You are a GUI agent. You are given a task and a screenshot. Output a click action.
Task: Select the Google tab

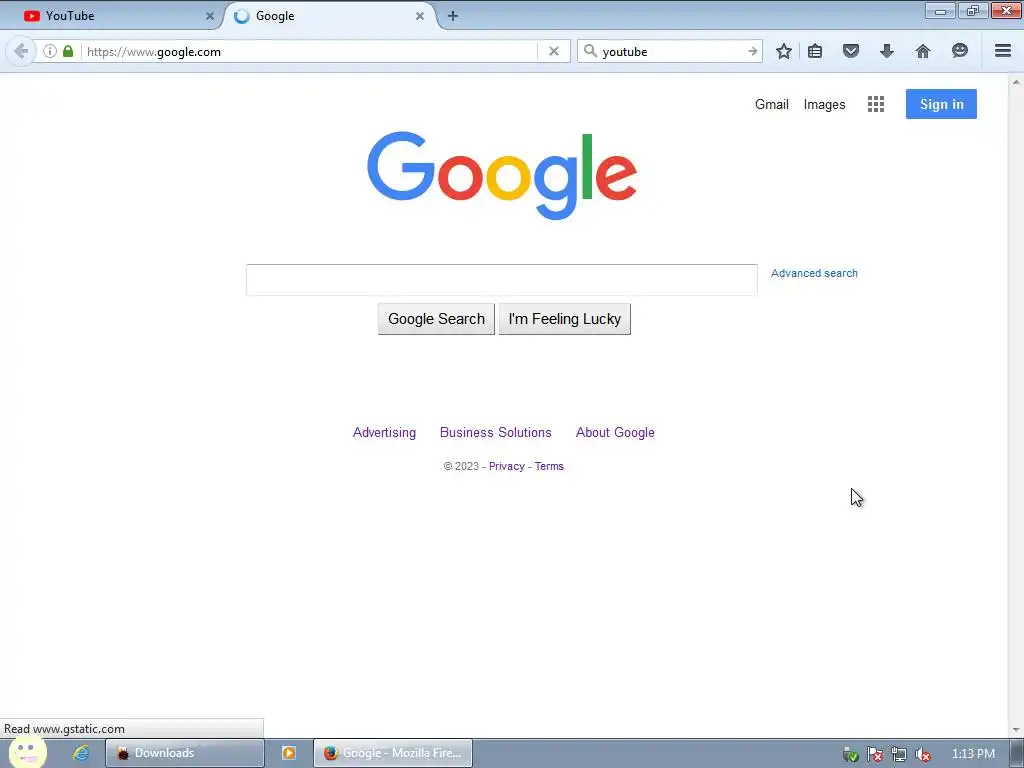(x=330, y=16)
